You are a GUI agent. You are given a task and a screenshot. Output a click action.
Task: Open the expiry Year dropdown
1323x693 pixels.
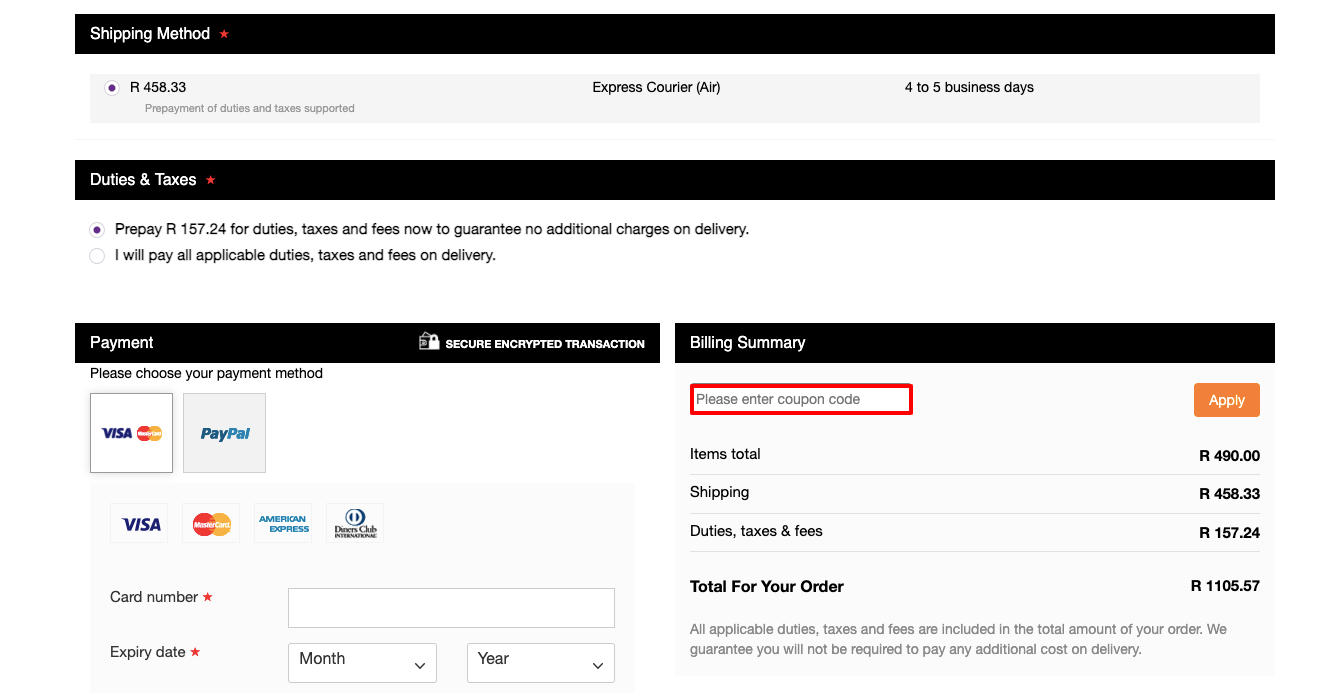pos(540,662)
